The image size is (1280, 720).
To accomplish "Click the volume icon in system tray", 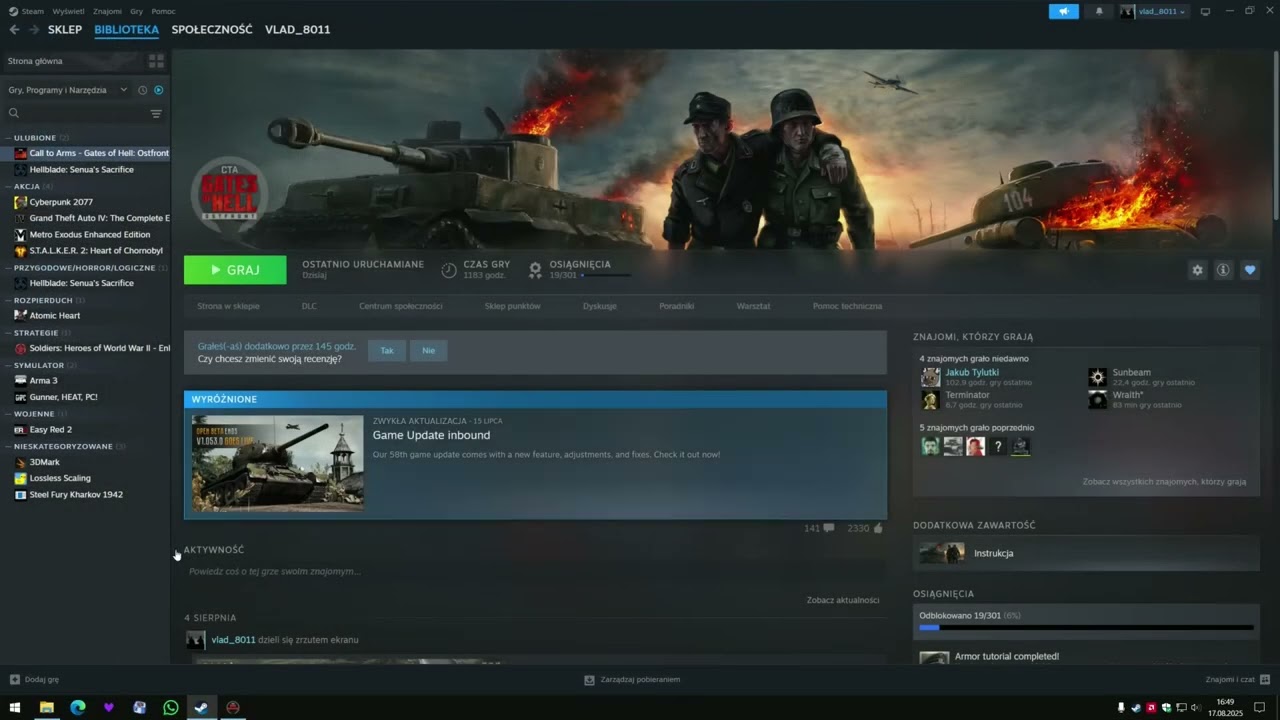I will tap(1196, 707).
